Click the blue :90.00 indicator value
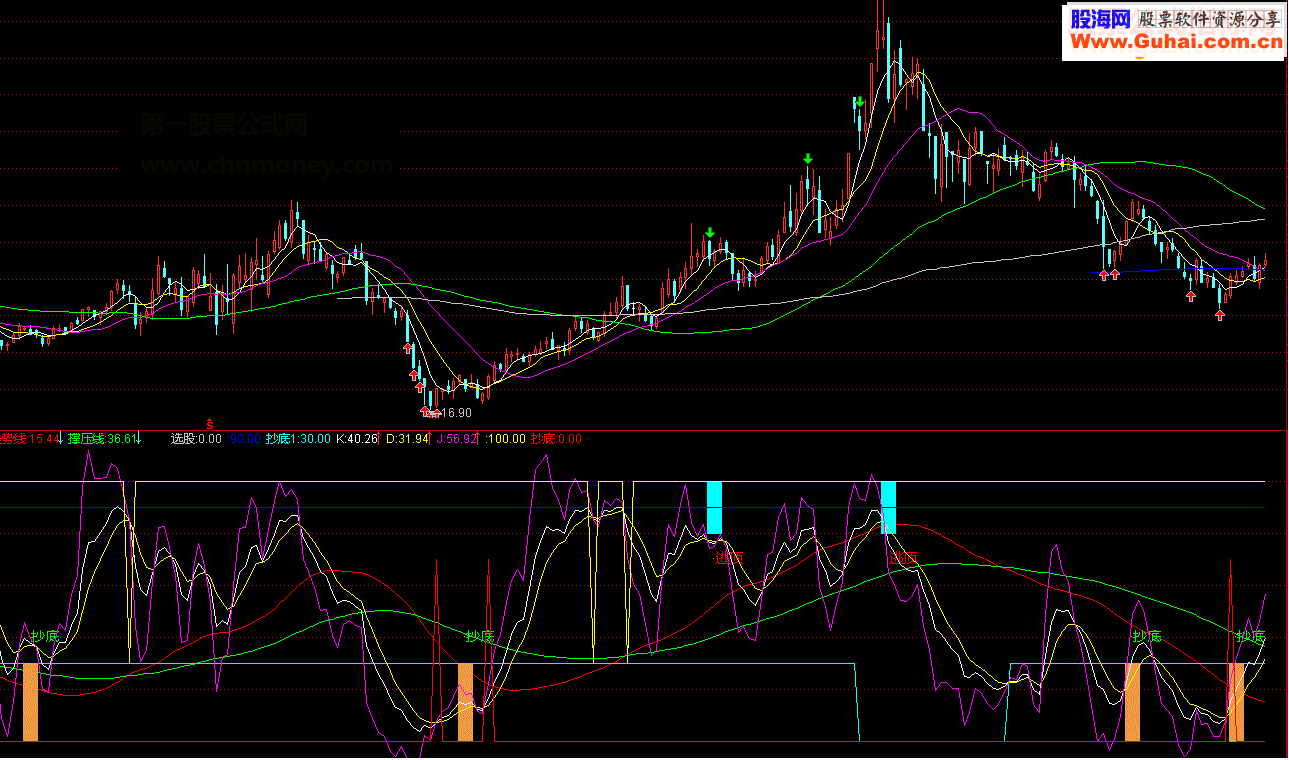This screenshot has width=1289, height=760. (243, 438)
